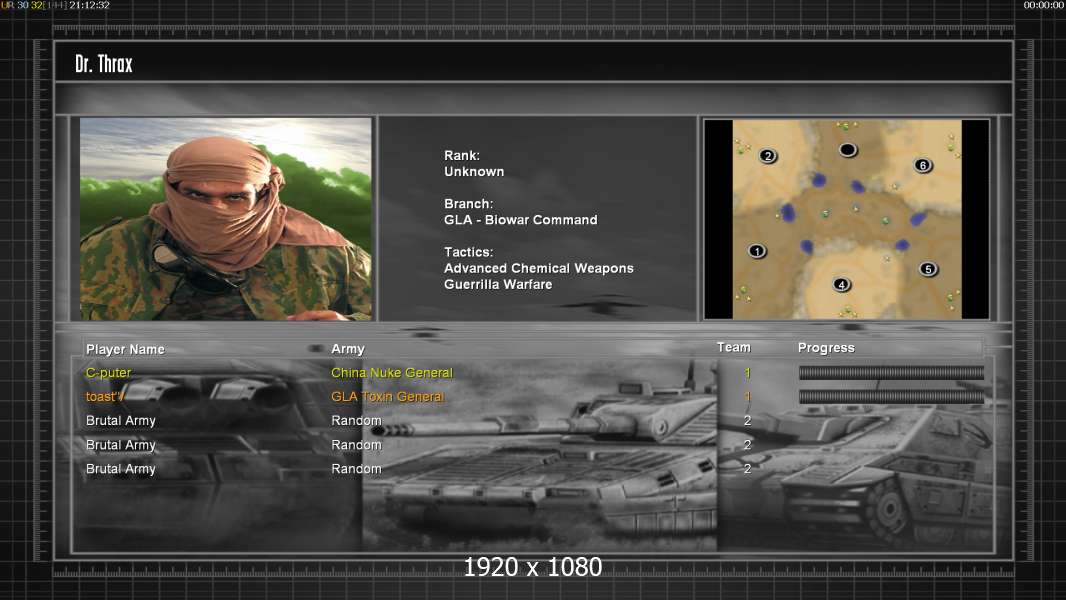
Task: Click the China Nuke General army entry
Action: tap(392, 372)
